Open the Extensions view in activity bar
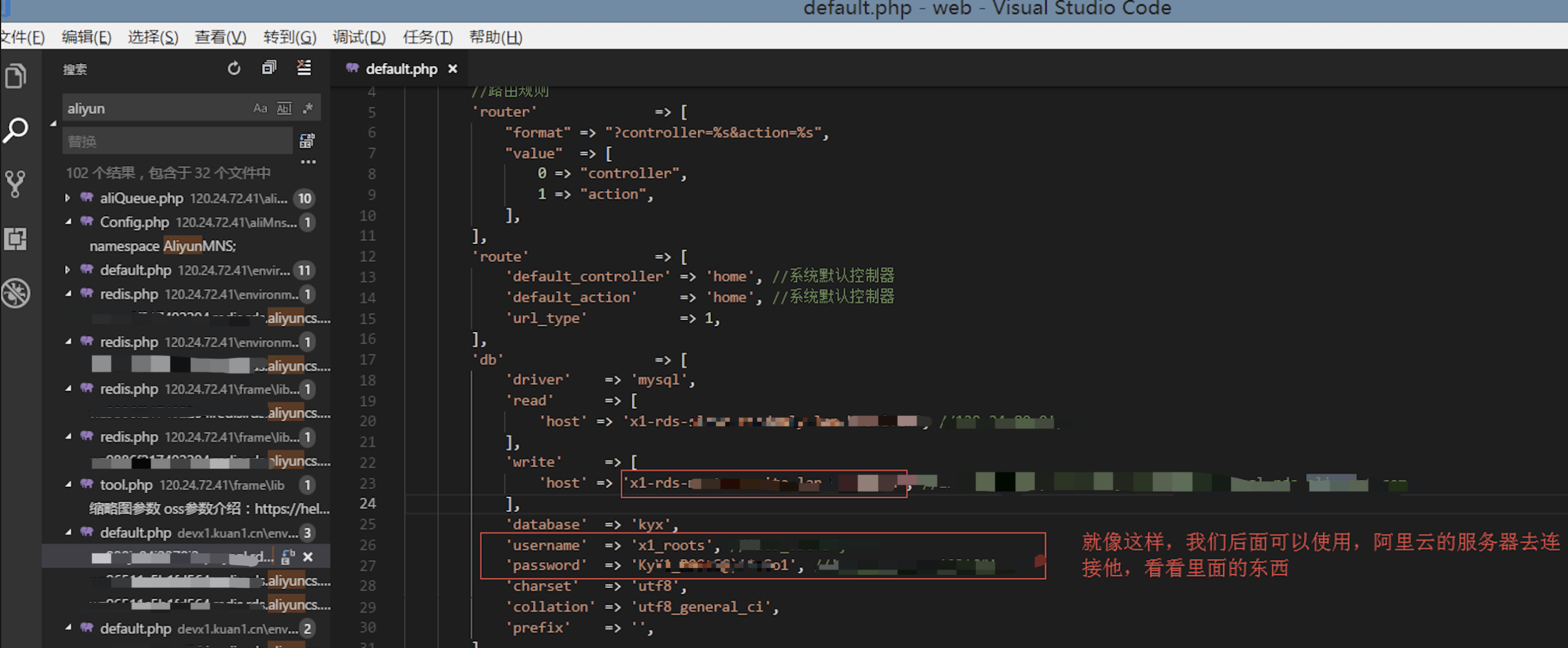This screenshot has height=648, width=1568. (x=16, y=238)
